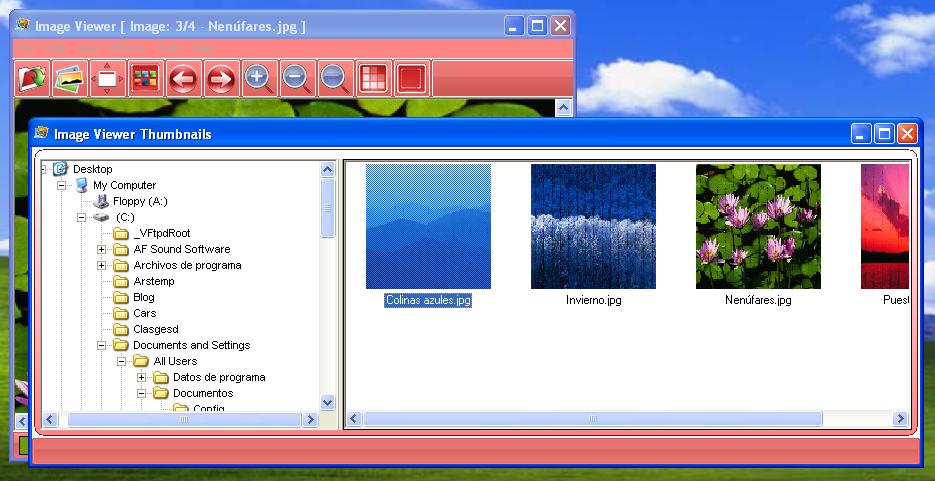Click the Floppy (A:) drive icon
The height and width of the screenshot is (481, 935).
[x=101, y=201]
